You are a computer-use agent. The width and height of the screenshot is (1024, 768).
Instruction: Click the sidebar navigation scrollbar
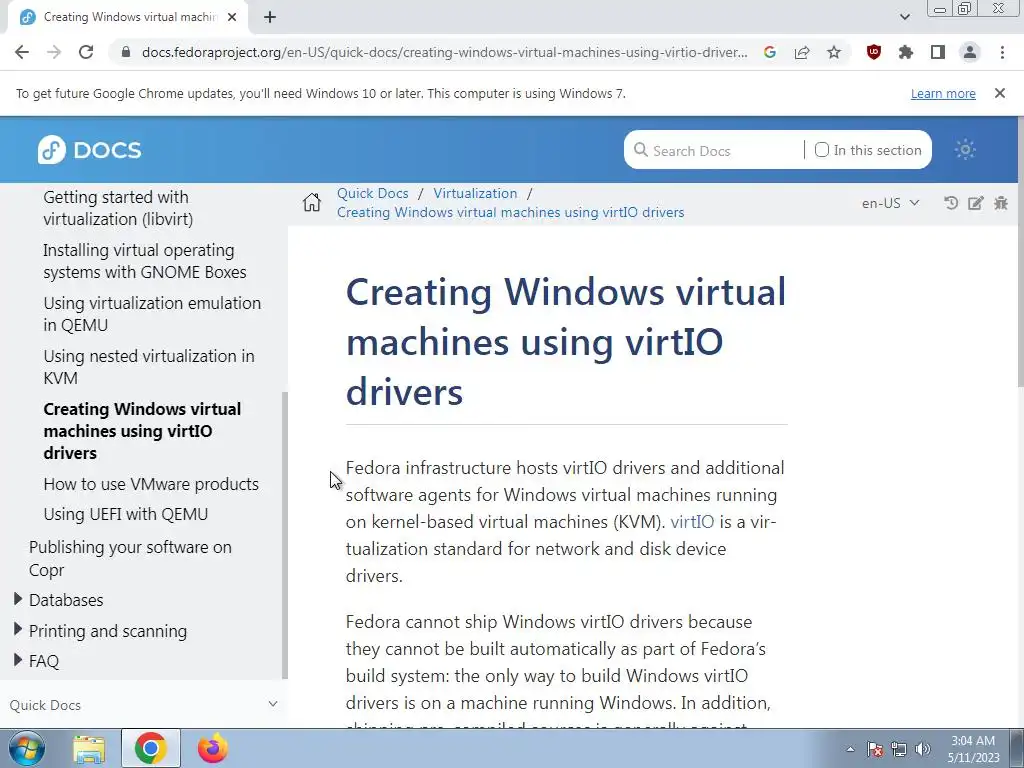(x=284, y=534)
